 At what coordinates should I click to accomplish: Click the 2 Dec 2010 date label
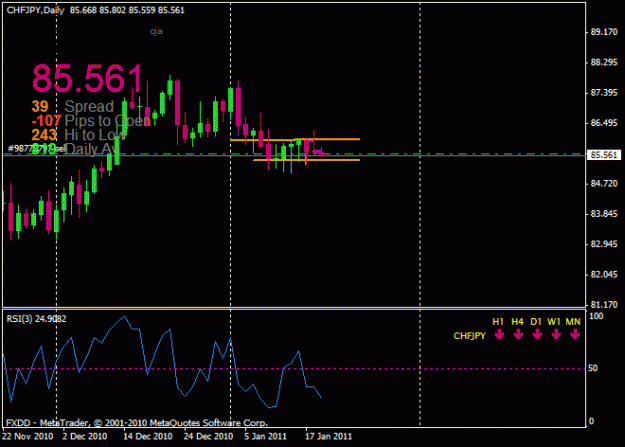(x=85, y=437)
